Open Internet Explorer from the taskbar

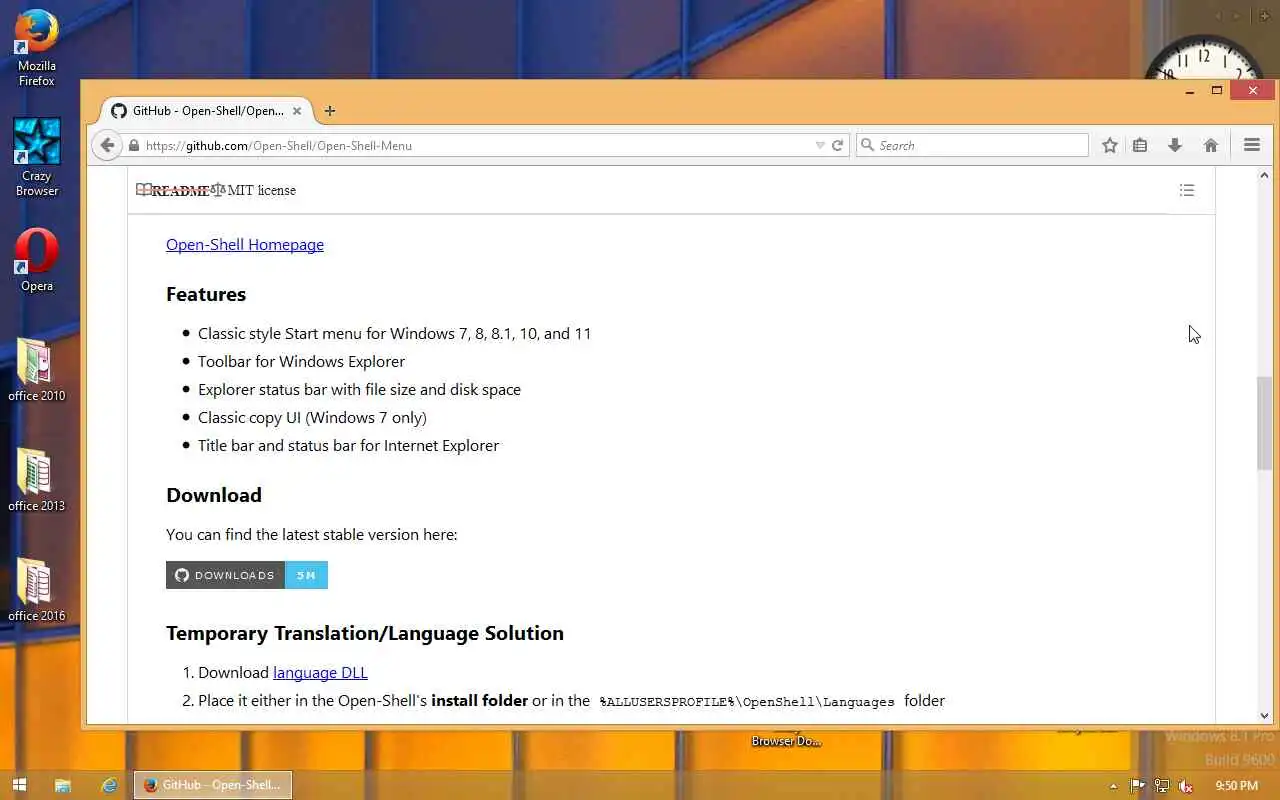coord(110,785)
